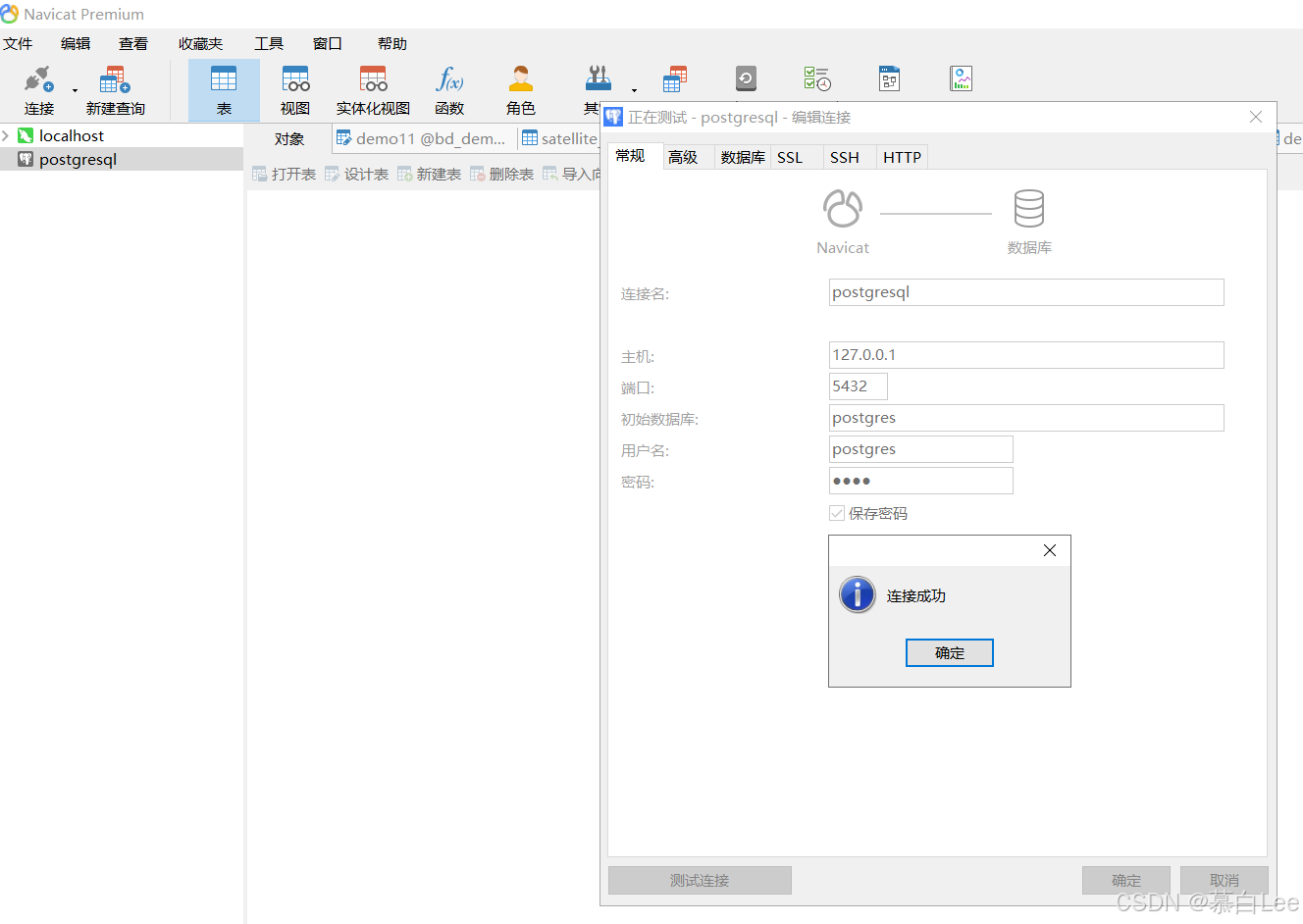Viewport: 1303px width, 924px height.
Task: Click the 取消 (Cancel) button
Action: [x=1225, y=880]
